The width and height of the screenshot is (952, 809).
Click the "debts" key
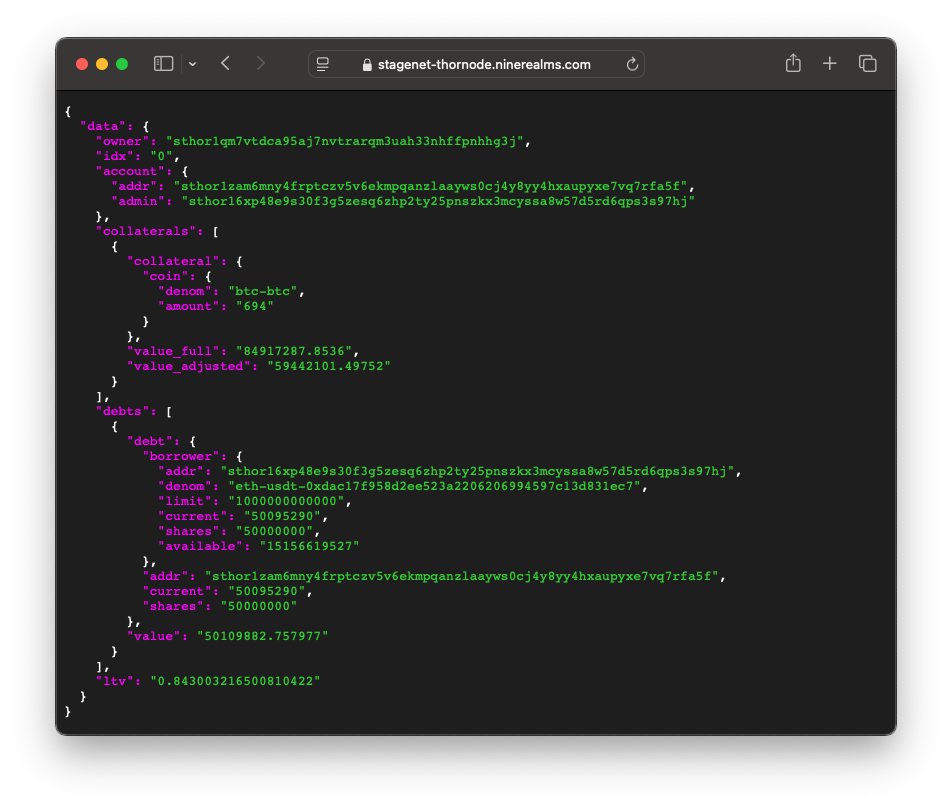(123, 411)
